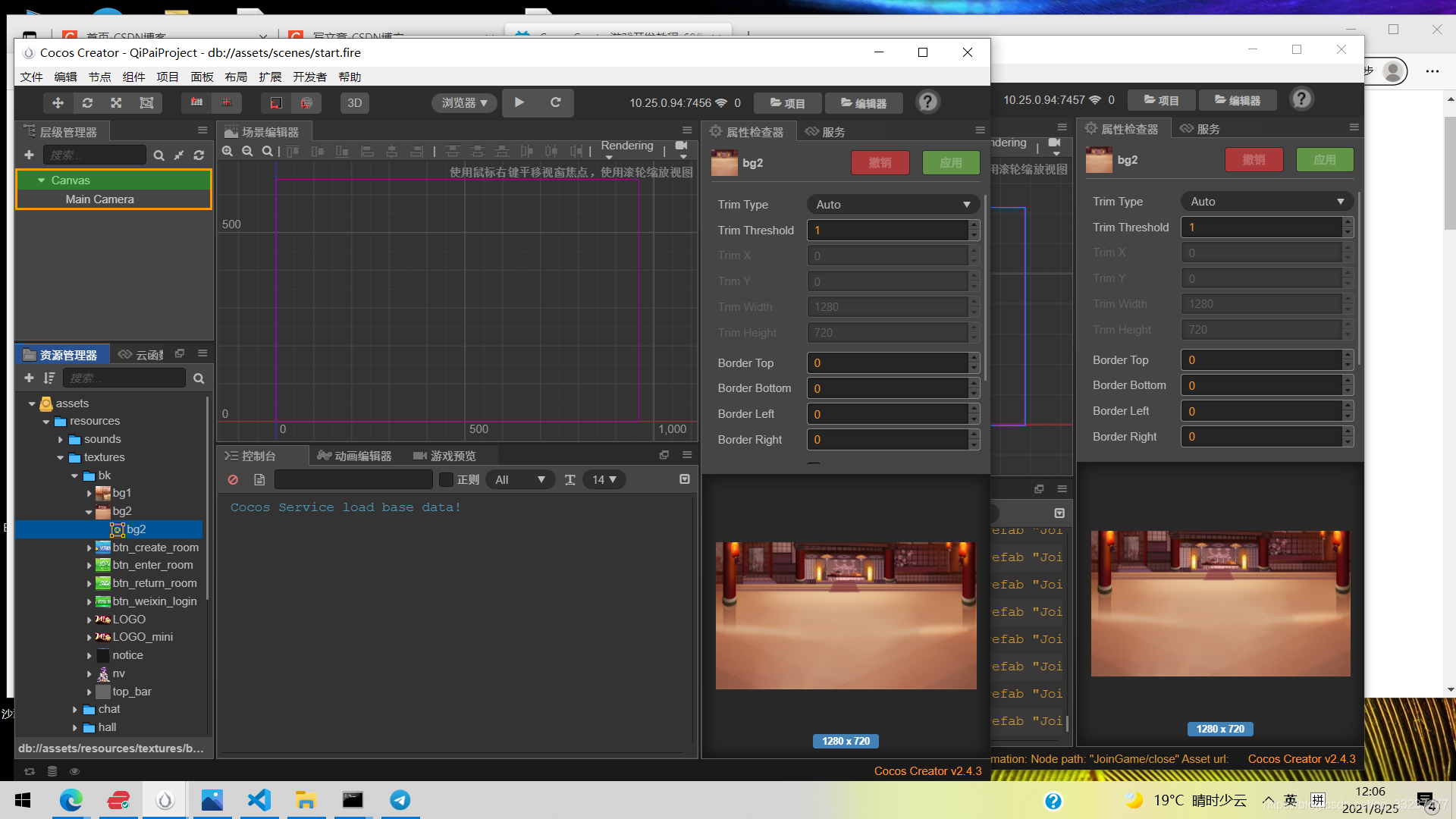Click the hierarchy panel search magnifier icon
Image resolution: width=1456 pixels, height=819 pixels.
tap(158, 155)
